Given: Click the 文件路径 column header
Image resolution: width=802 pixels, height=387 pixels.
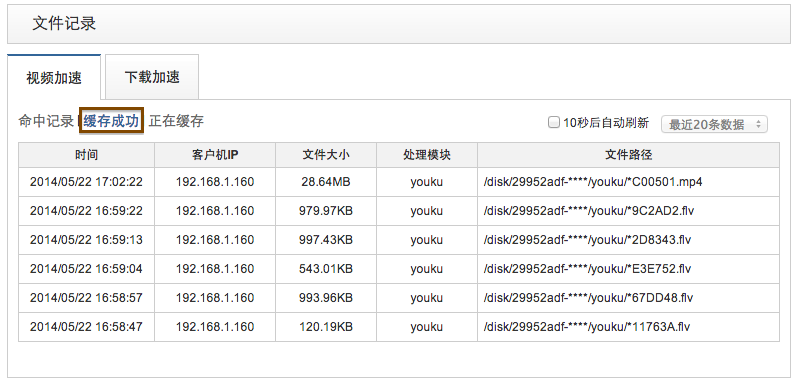Looking at the screenshot, I should [x=629, y=155].
